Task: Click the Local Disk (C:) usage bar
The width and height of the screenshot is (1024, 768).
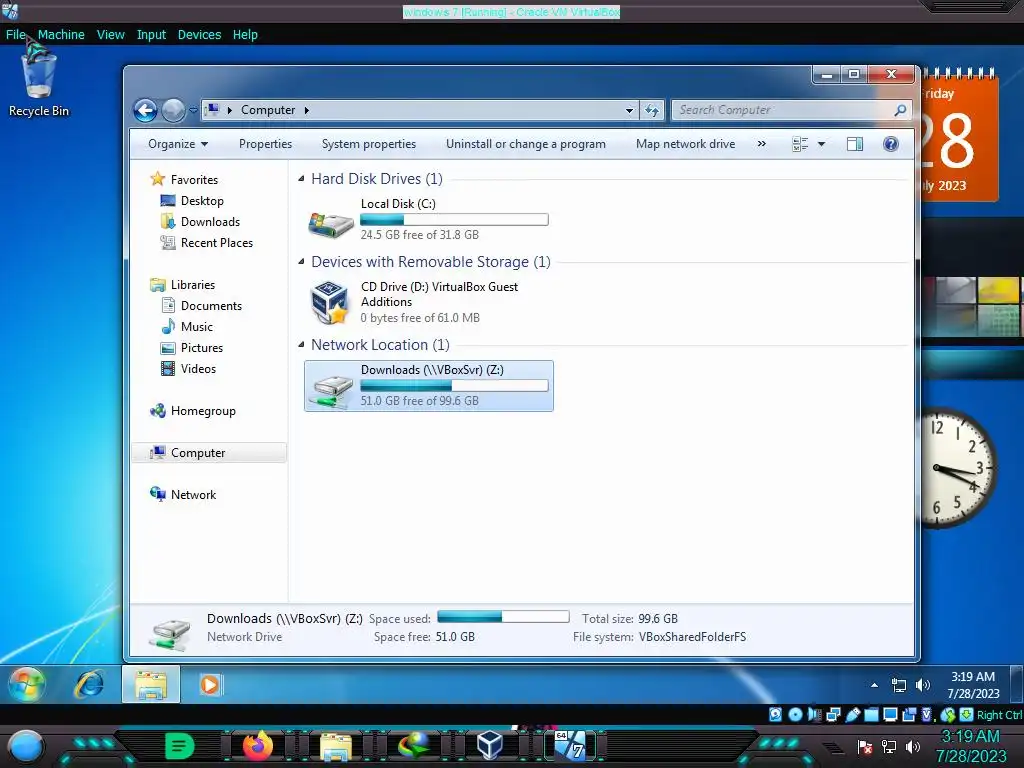Action: coord(454,220)
